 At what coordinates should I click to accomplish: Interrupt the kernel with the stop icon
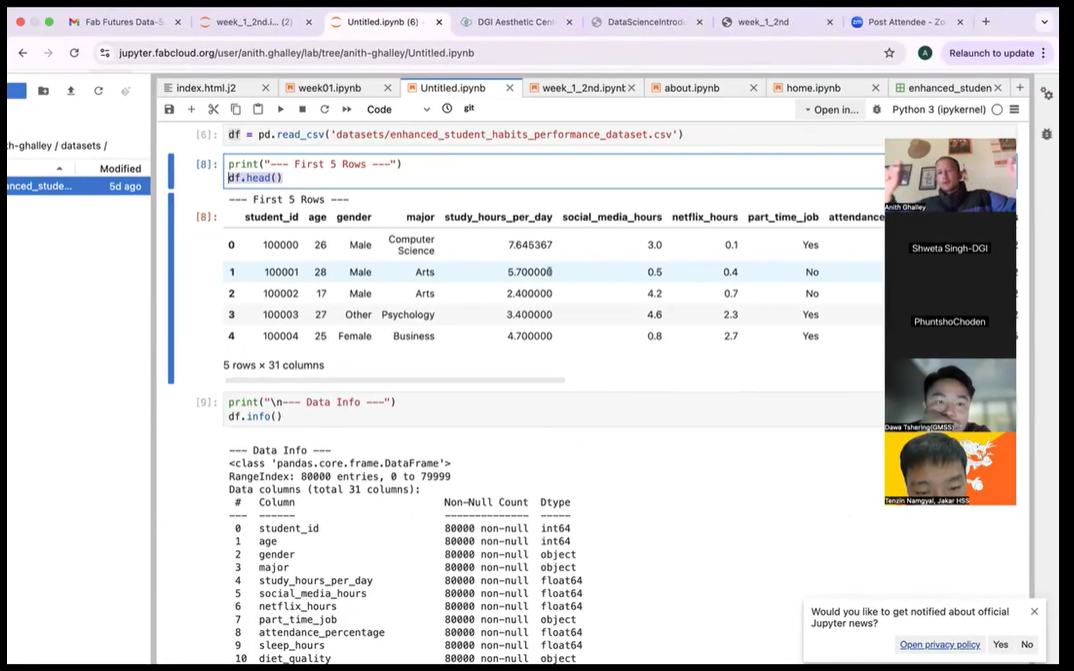point(302,109)
